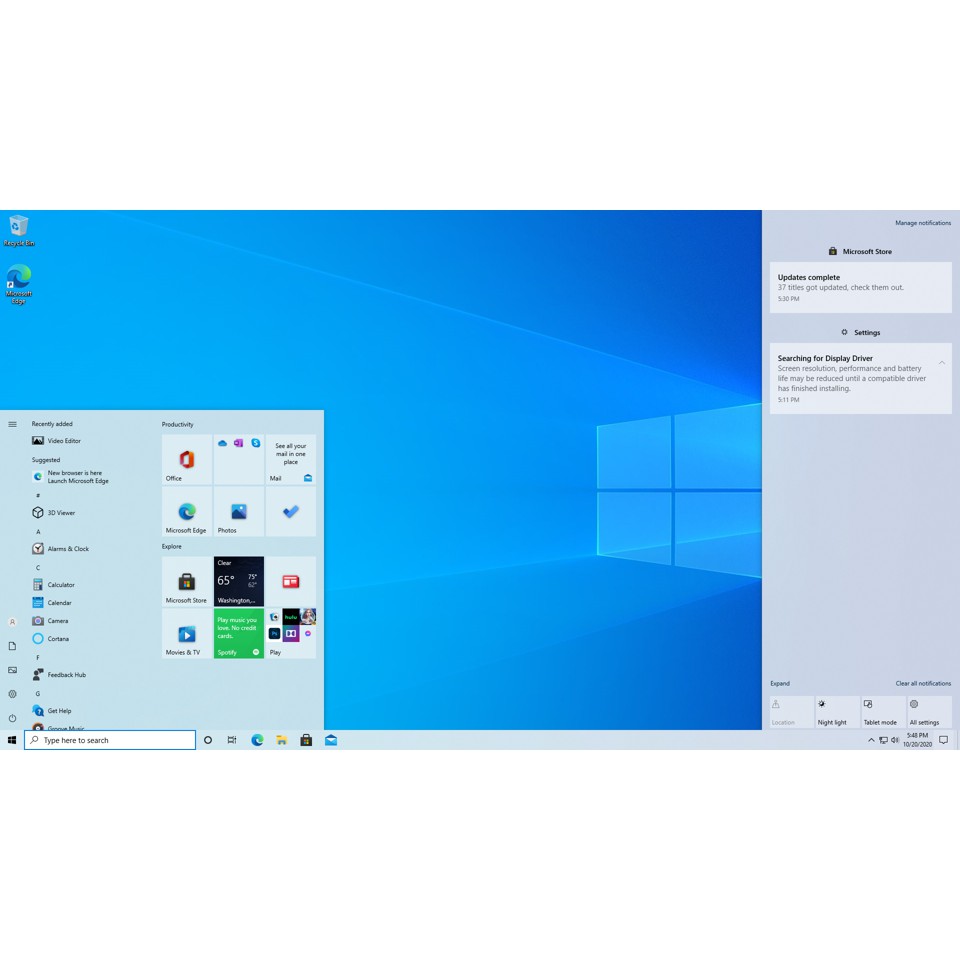Open the Camera app
Viewport: 960px width, 960px height.
pos(58,620)
